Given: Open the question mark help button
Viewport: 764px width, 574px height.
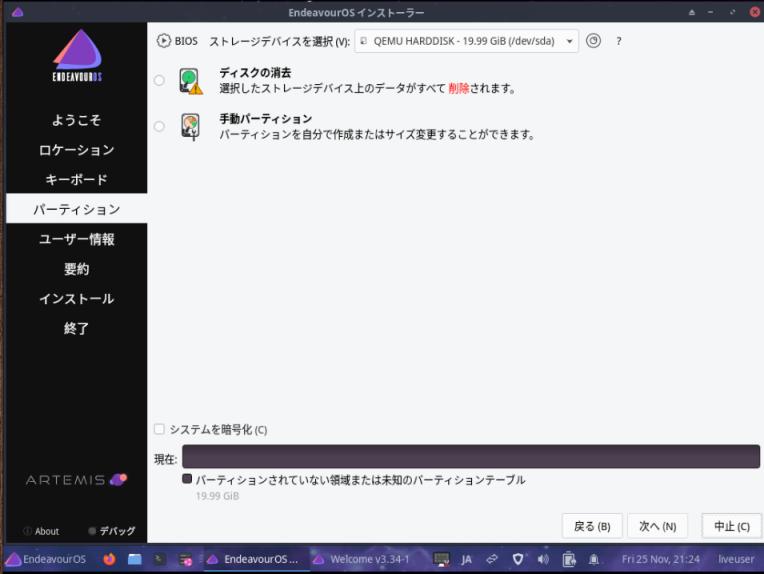Looking at the screenshot, I should tap(619, 41).
